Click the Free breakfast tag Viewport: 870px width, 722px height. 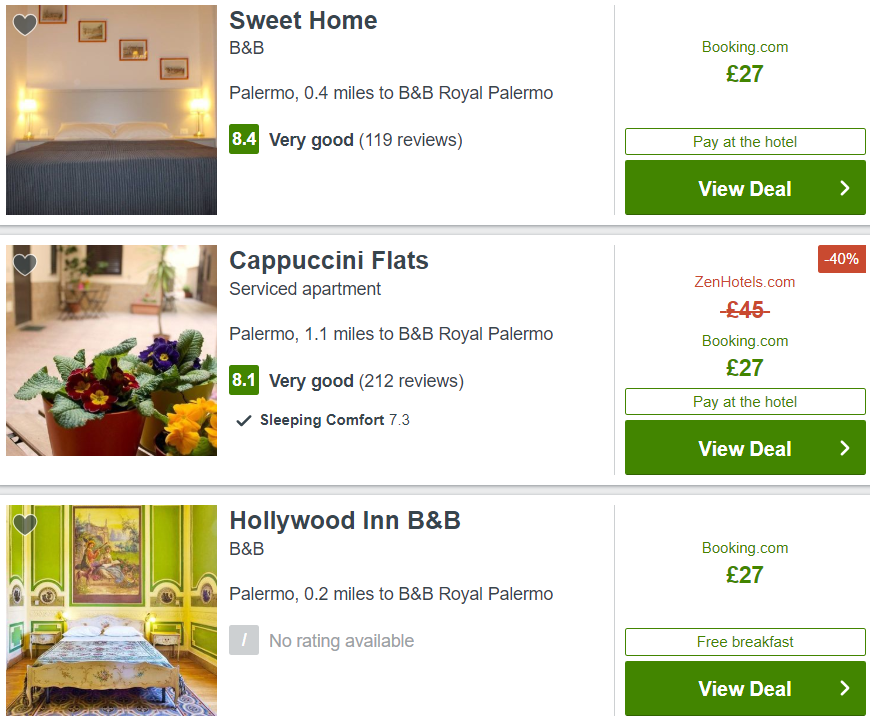point(745,642)
